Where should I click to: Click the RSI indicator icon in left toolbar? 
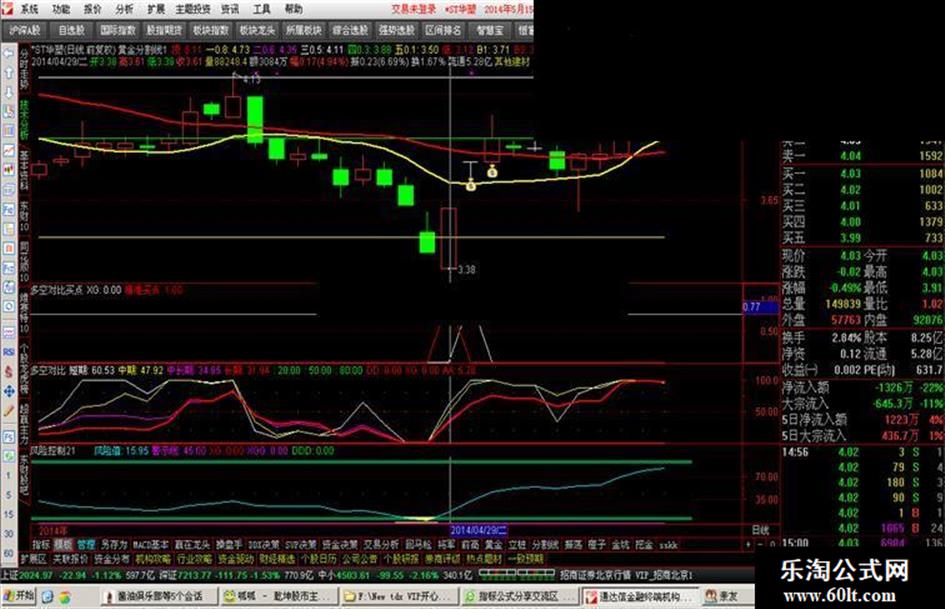[8, 352]
